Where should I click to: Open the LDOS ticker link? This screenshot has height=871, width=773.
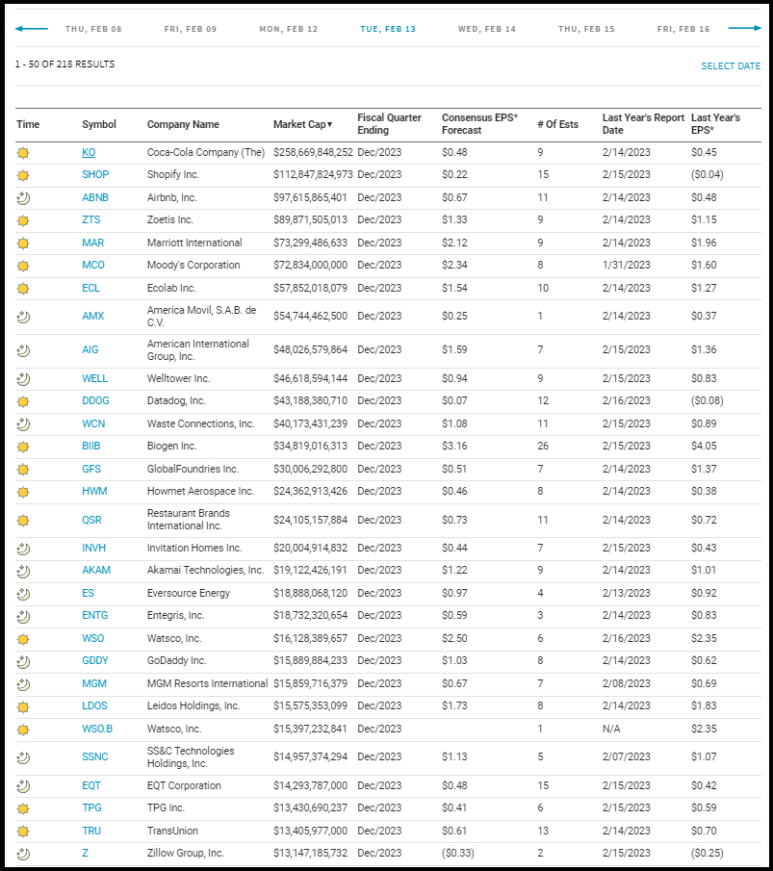click(x=95, y=706)
